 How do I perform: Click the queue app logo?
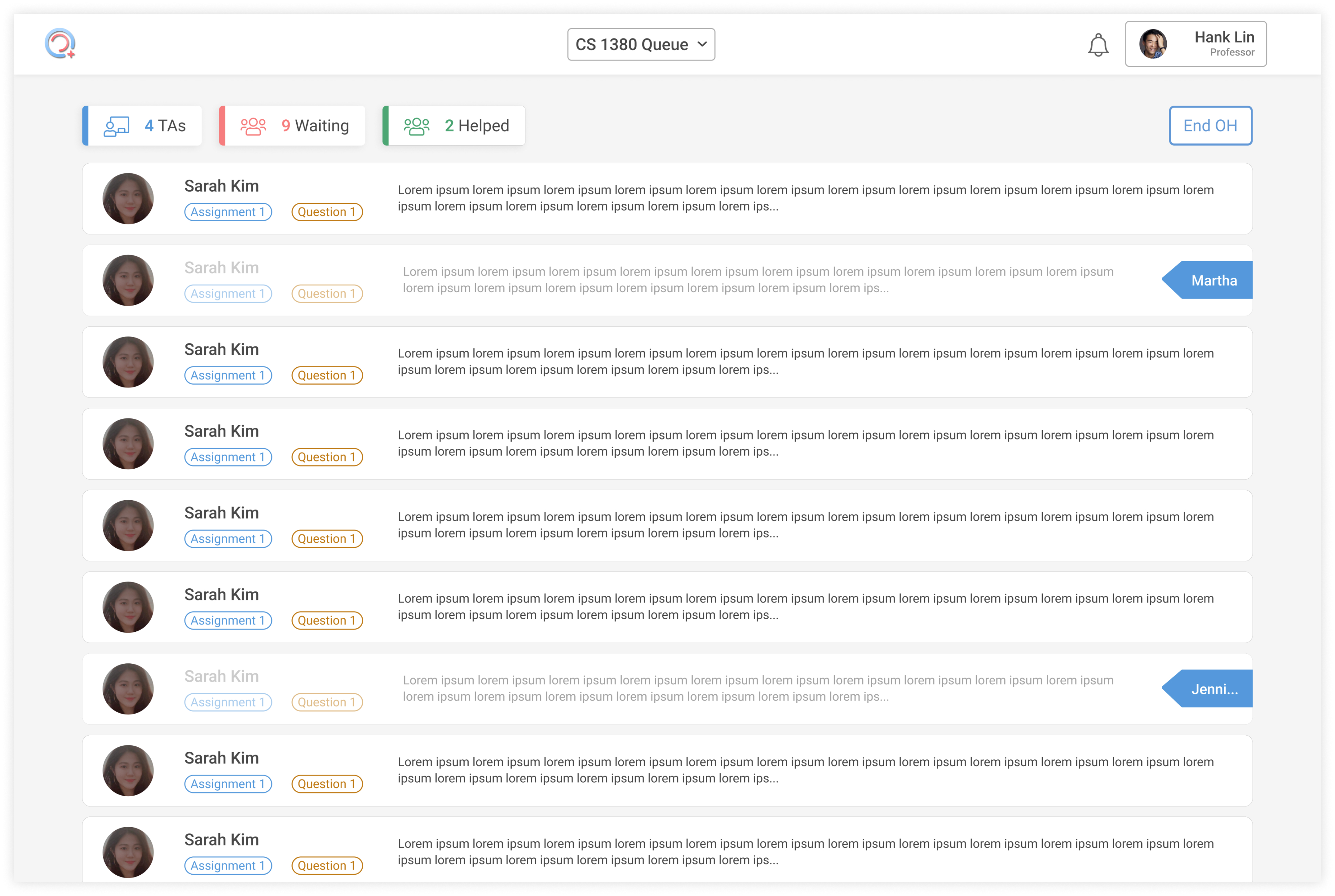pos(60,43)
